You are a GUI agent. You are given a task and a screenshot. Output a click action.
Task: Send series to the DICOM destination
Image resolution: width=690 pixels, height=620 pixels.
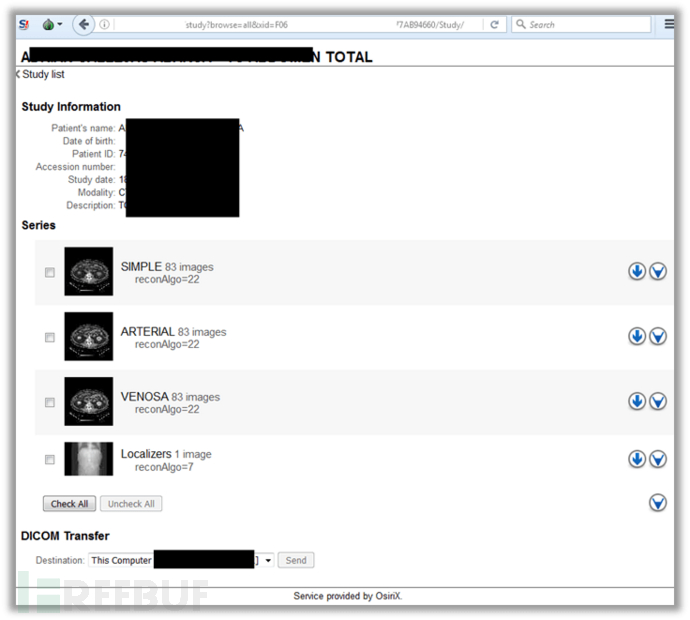(296, 560)
